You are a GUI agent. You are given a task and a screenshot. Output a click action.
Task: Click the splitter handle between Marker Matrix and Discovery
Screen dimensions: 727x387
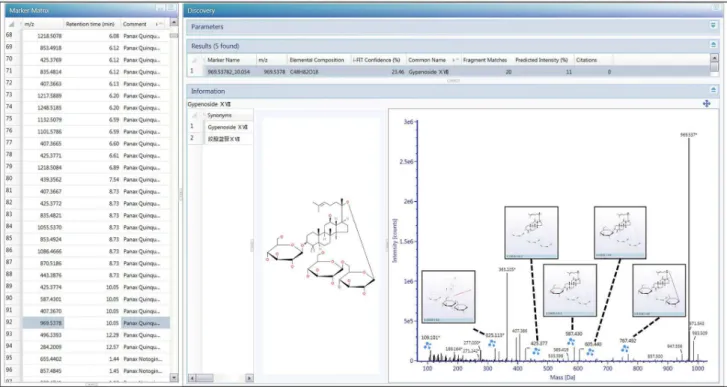(x=181, y=195)
